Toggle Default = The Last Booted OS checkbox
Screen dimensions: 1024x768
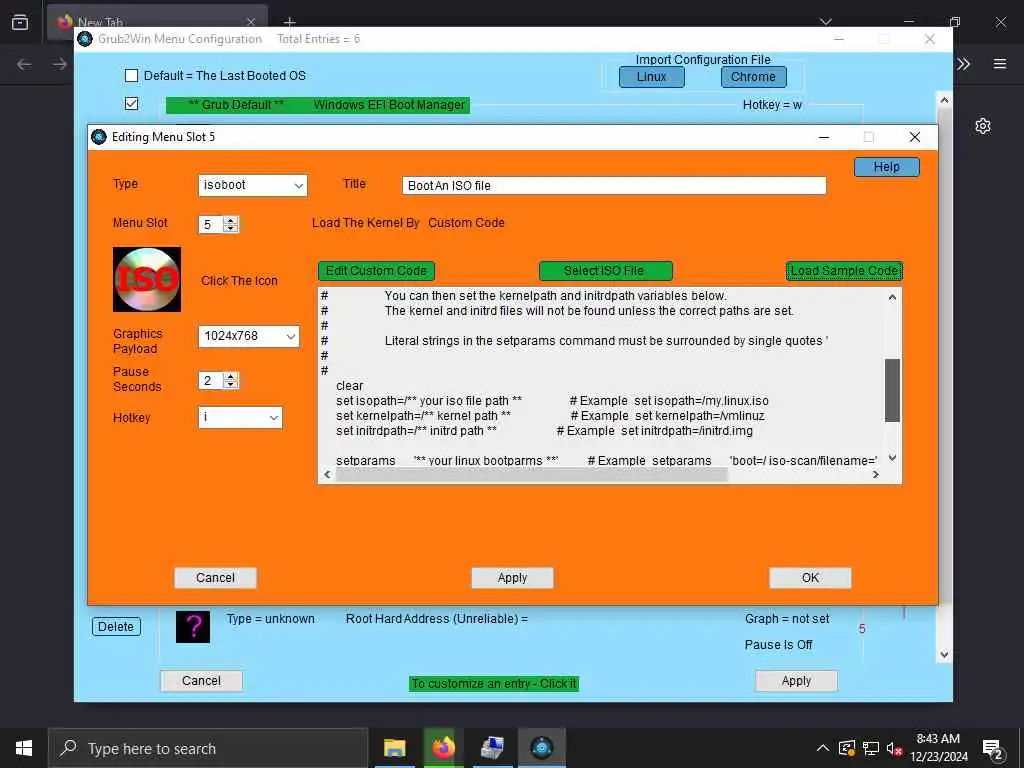pos(131,76)
